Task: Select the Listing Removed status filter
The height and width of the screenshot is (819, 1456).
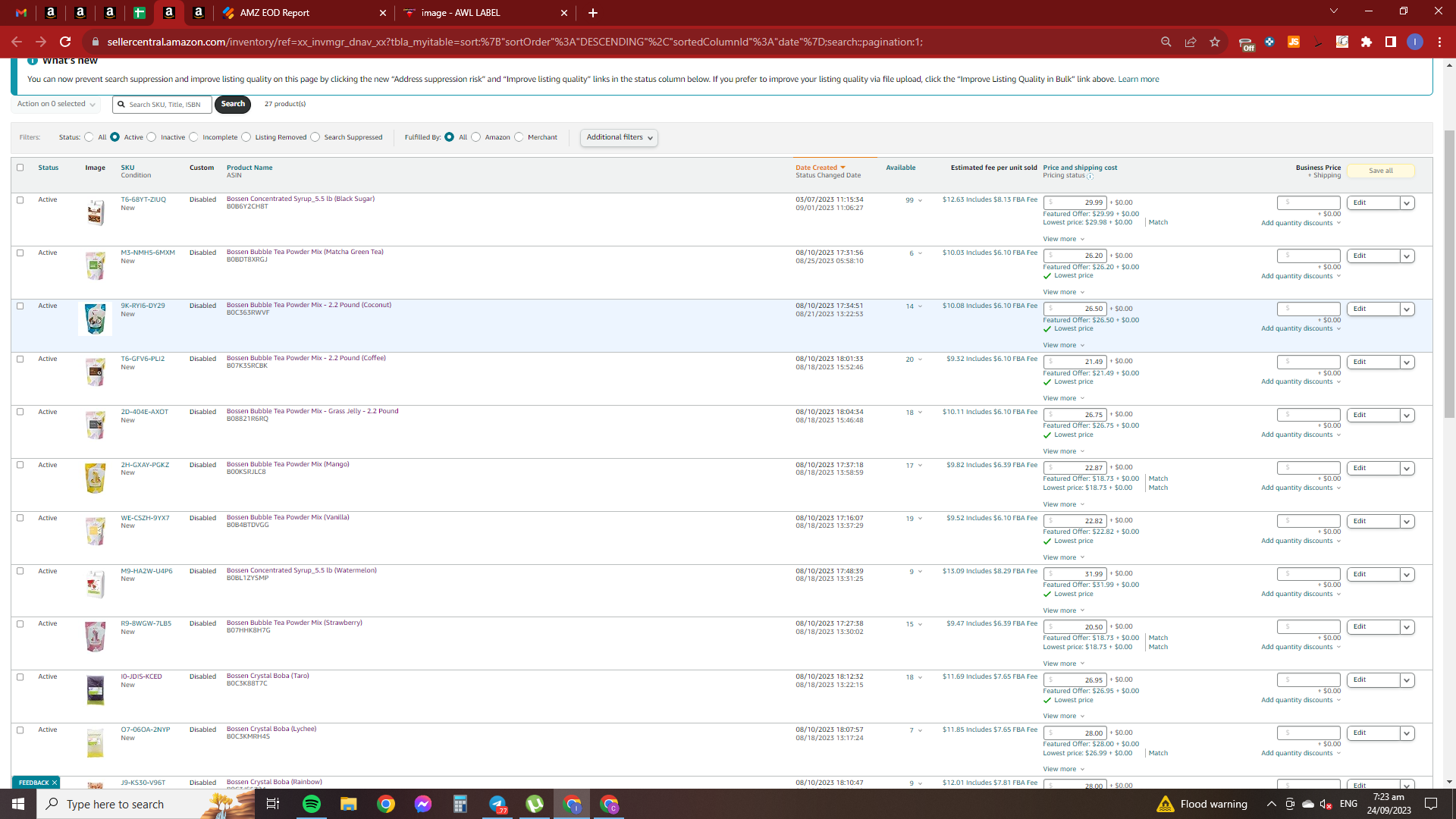Action: pos(246,137)
